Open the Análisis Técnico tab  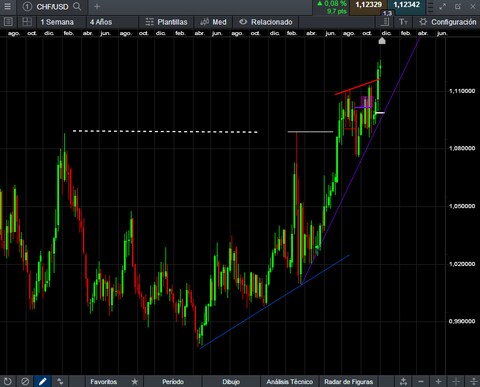(290, 381)
